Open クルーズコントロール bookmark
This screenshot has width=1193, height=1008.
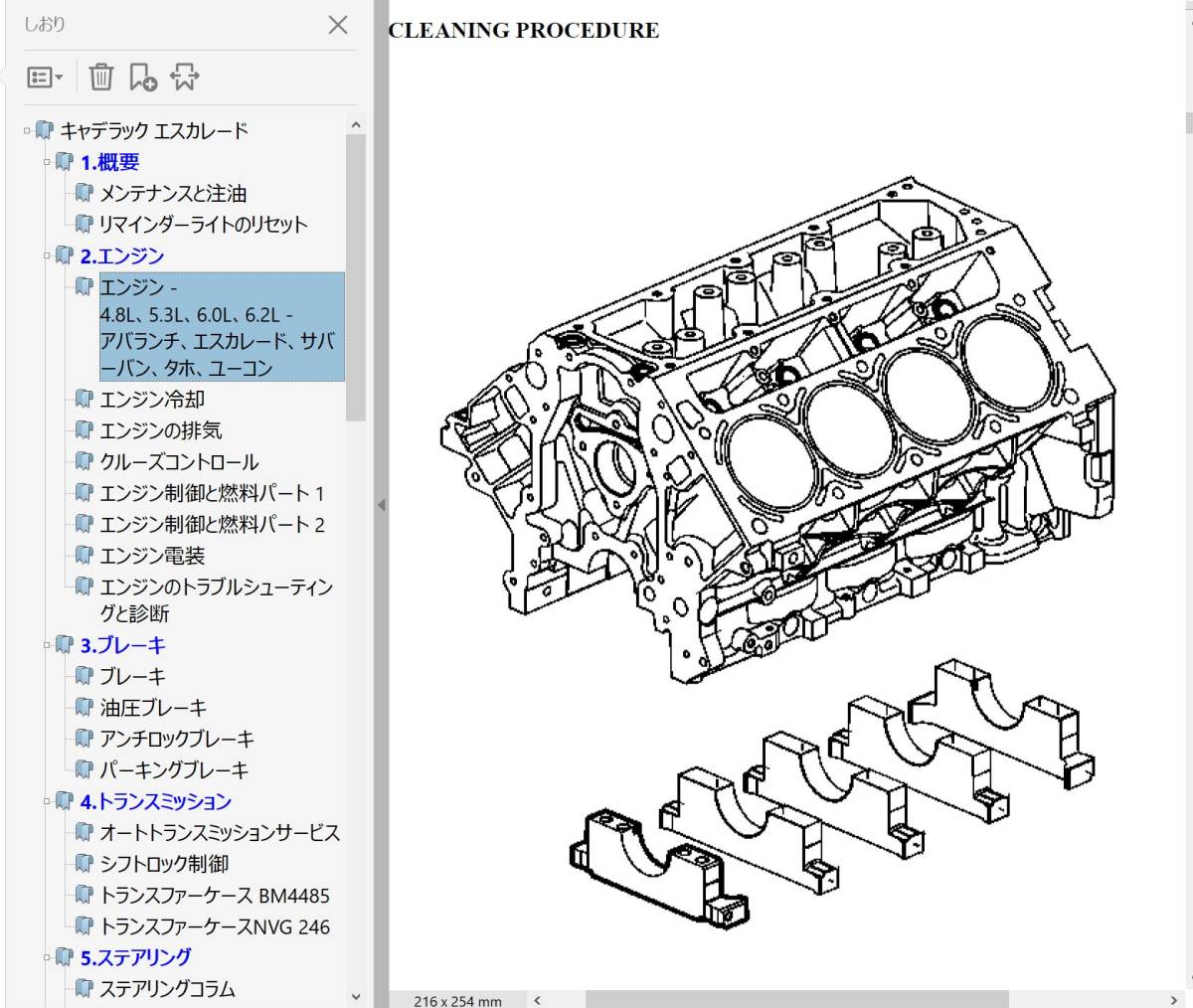[x=179, y=461]
